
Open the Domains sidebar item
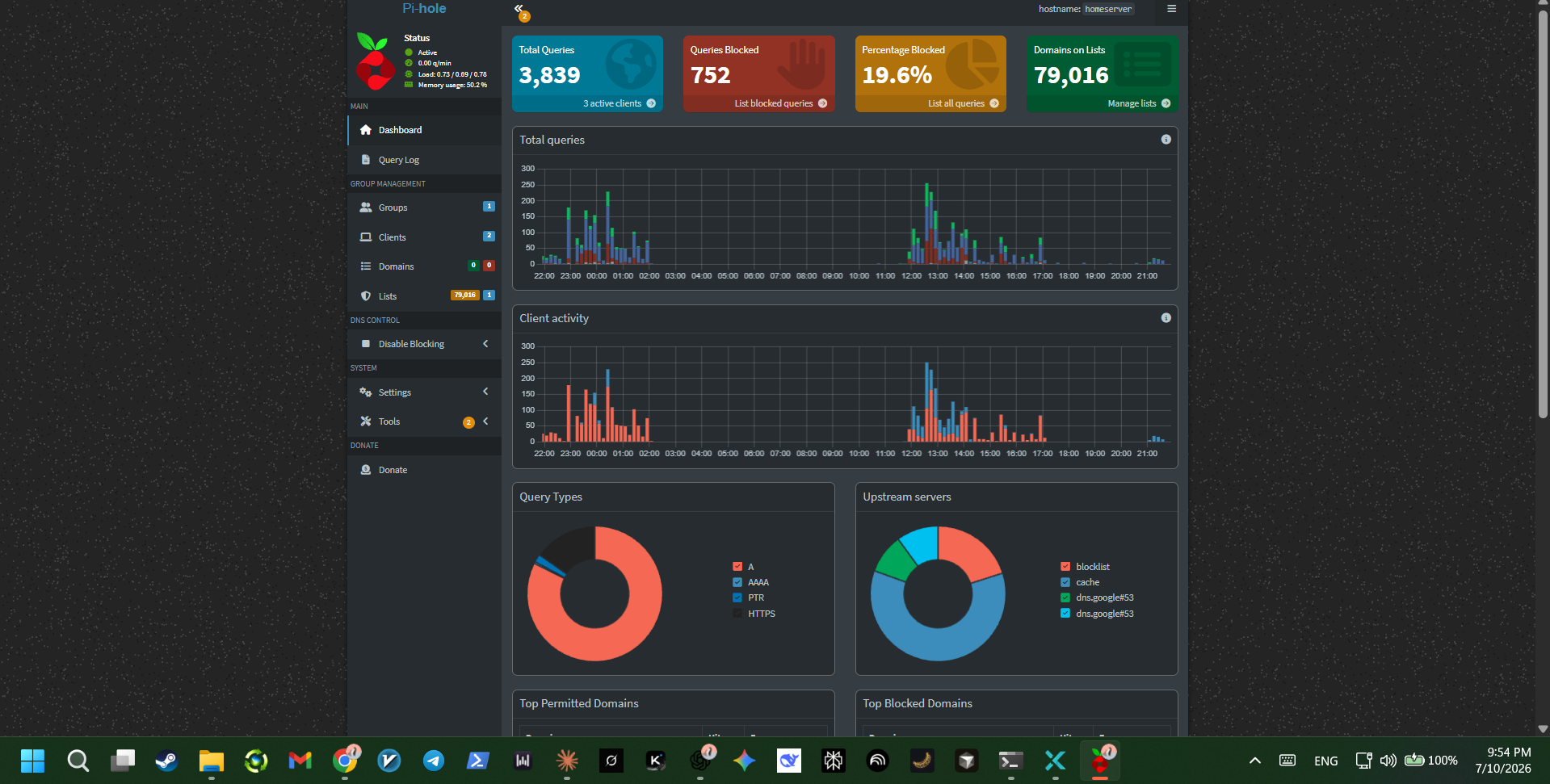425,266
